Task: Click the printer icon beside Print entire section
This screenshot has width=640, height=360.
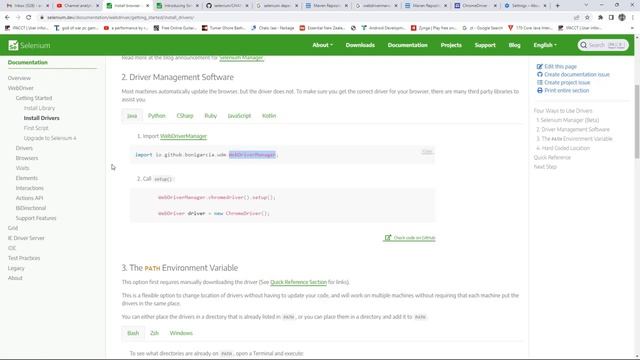Action: coord(540,91)
